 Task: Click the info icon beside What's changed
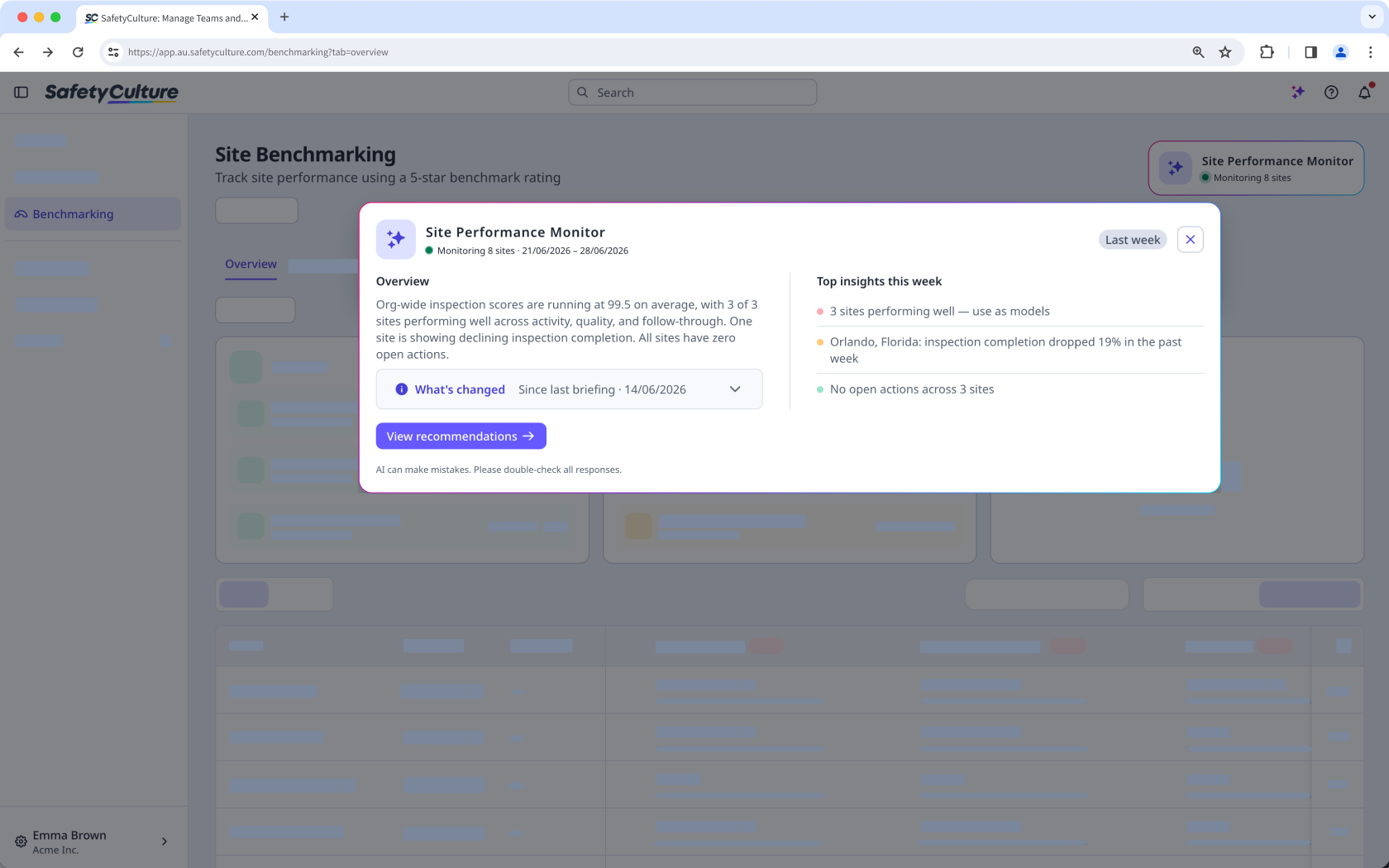coord(401,389)
